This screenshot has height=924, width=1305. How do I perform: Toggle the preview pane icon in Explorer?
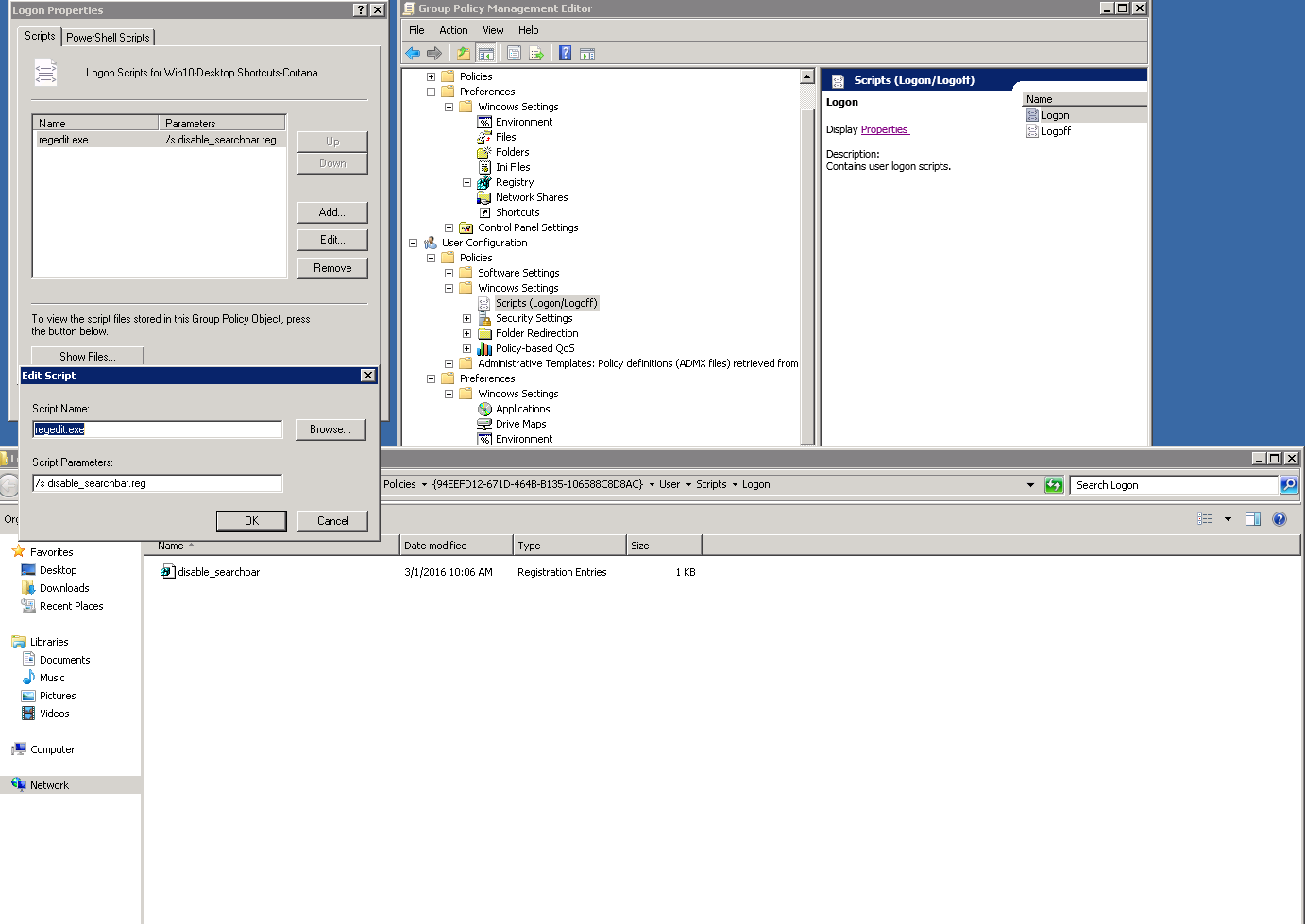tap(1253, 519)
